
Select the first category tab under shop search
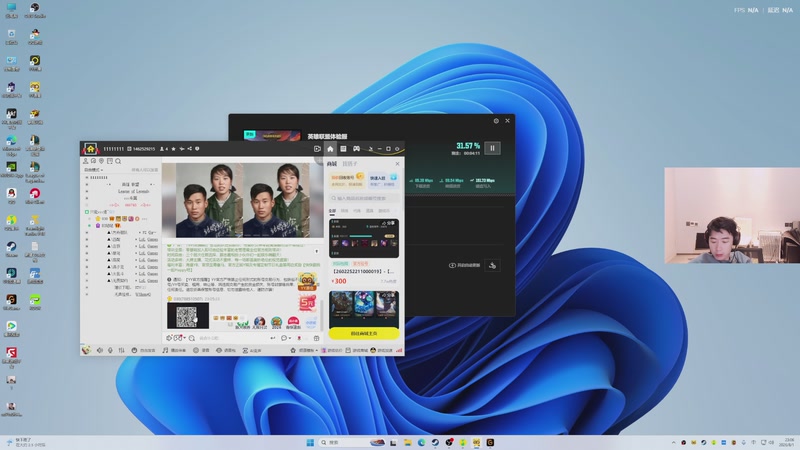coord(332,211)
